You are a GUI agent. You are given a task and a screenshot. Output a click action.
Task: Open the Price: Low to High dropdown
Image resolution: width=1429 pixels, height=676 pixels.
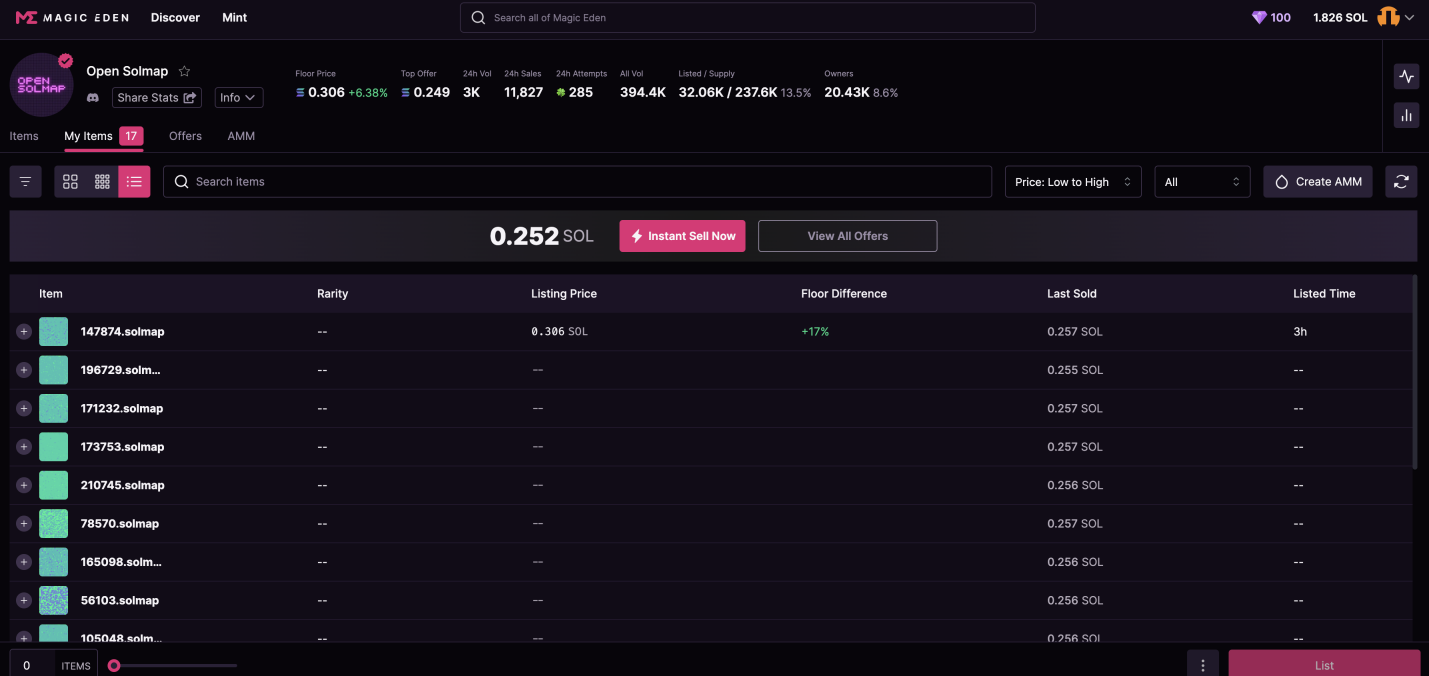tap(1072, 182)
